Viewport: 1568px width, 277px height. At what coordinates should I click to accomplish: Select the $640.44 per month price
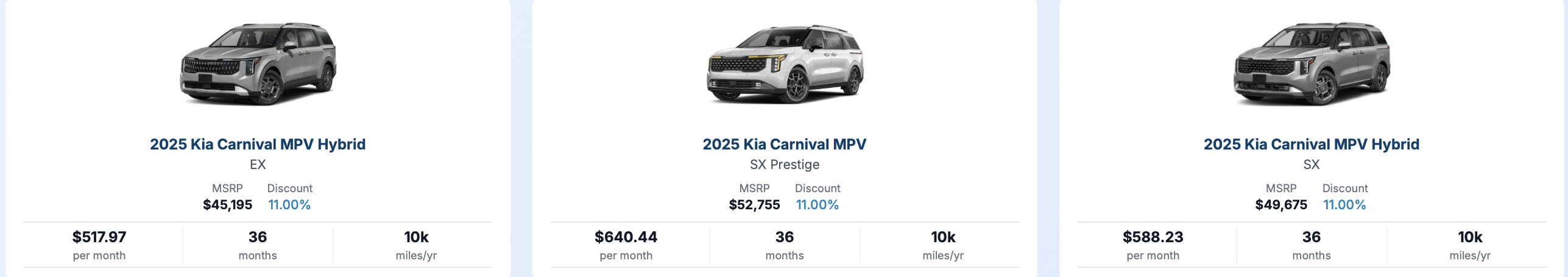[626, 237]
